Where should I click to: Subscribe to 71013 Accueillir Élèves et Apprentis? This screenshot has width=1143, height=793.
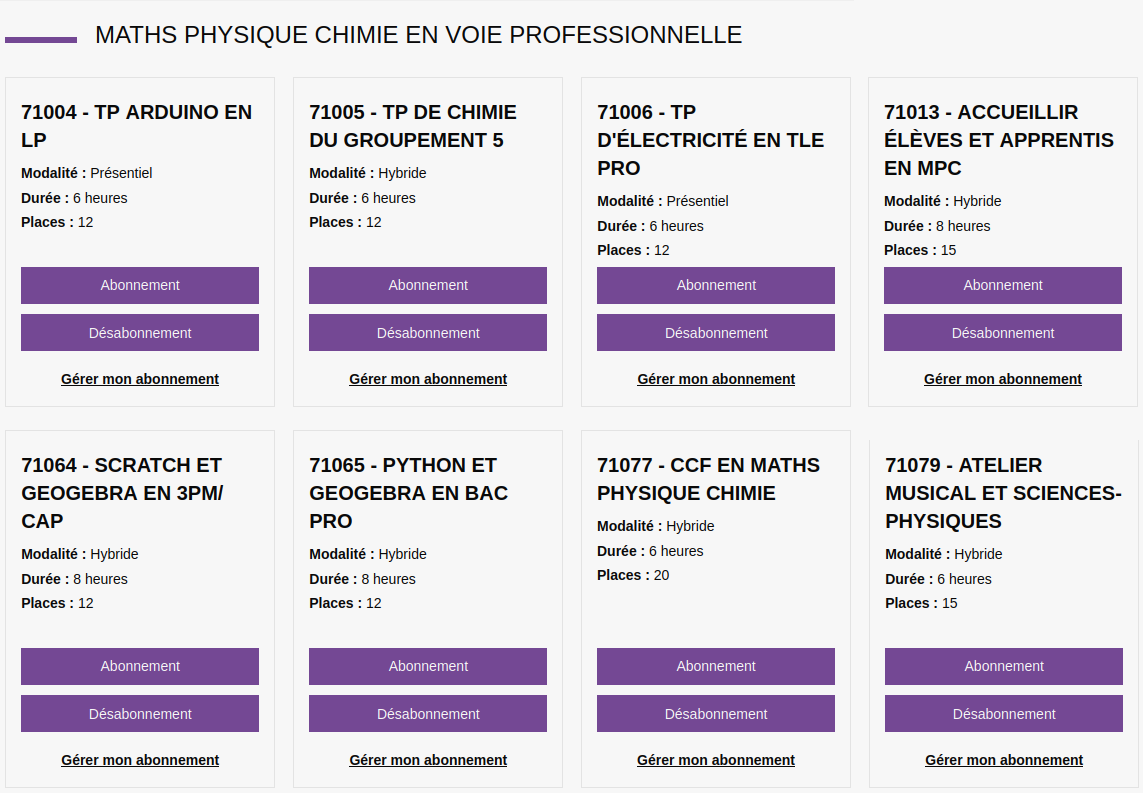pos(1003,285)
